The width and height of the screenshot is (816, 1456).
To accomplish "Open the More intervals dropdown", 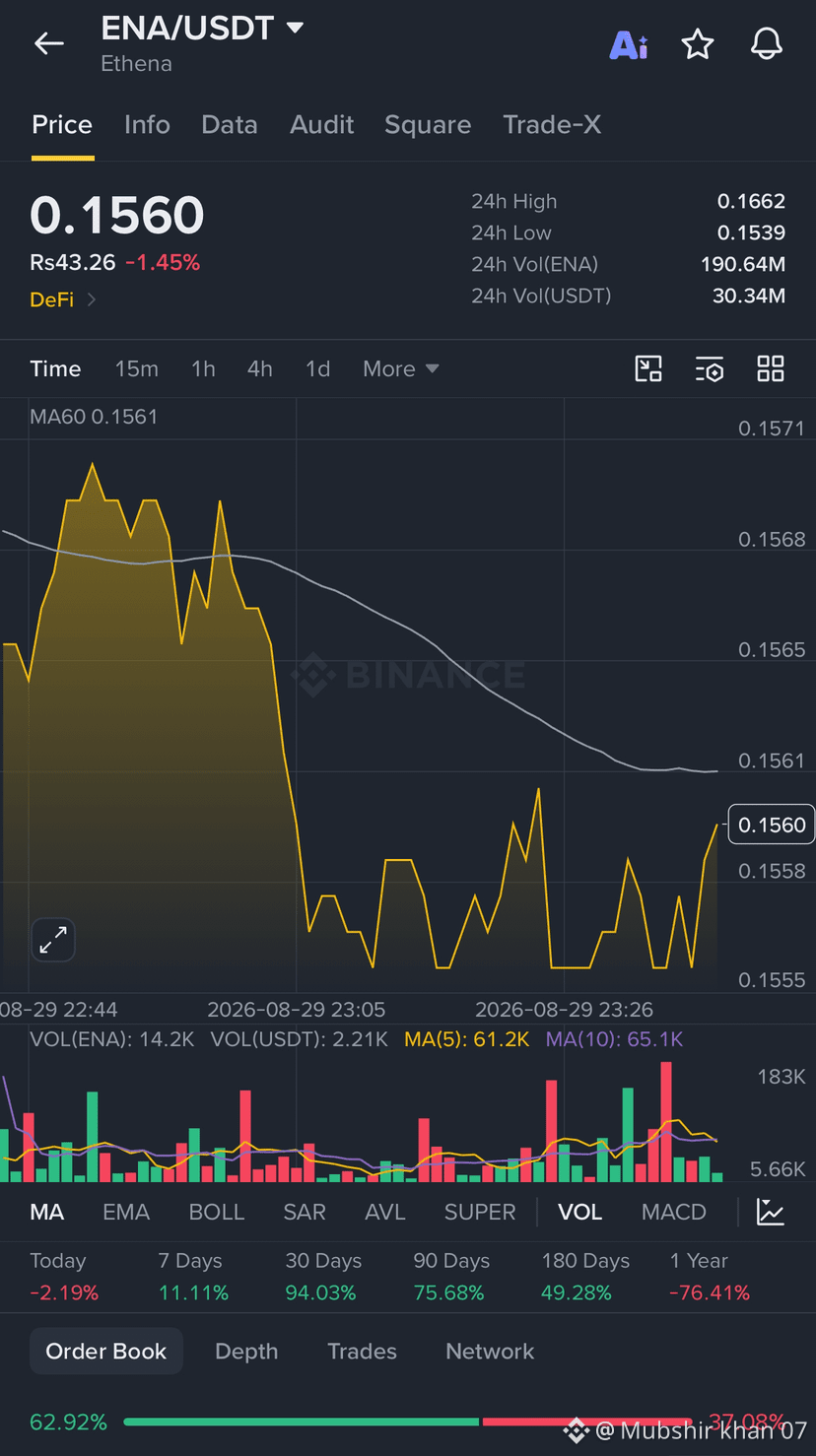I will (400, 368).
